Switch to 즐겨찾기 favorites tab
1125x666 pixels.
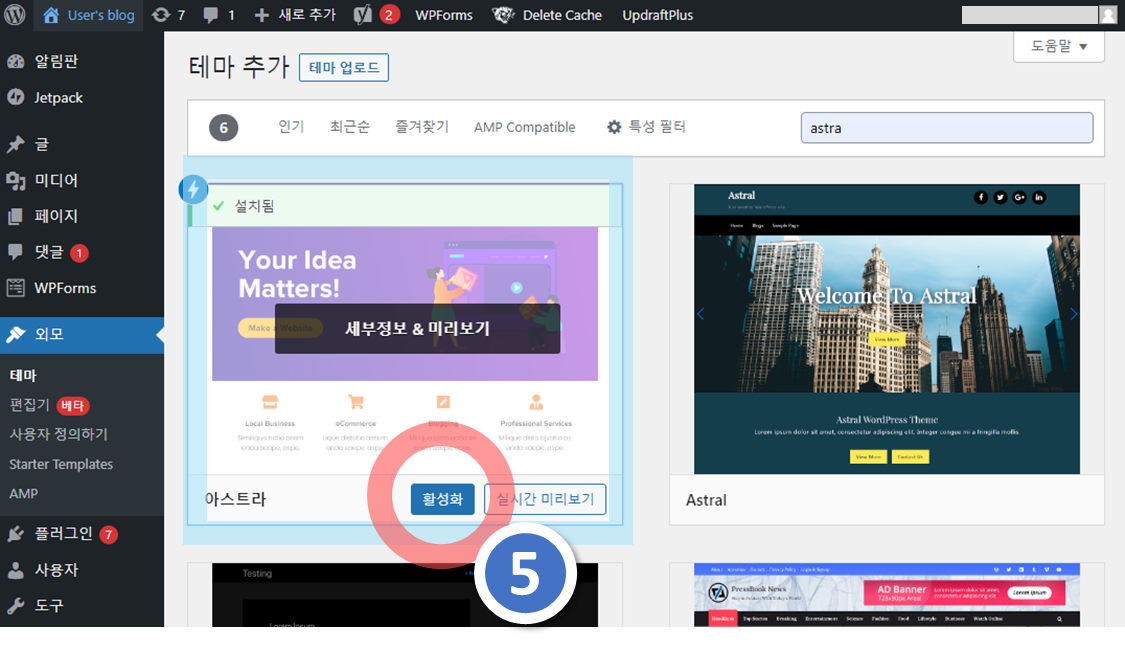coord(422,127)
